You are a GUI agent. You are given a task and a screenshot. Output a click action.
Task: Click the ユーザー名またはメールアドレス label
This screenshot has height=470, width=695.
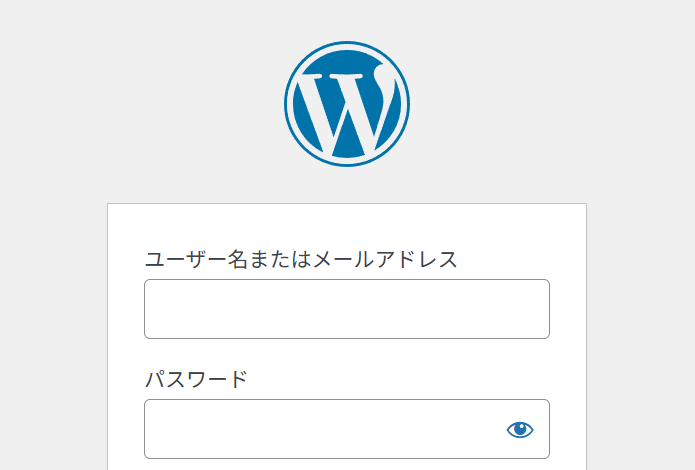(301, 260)
